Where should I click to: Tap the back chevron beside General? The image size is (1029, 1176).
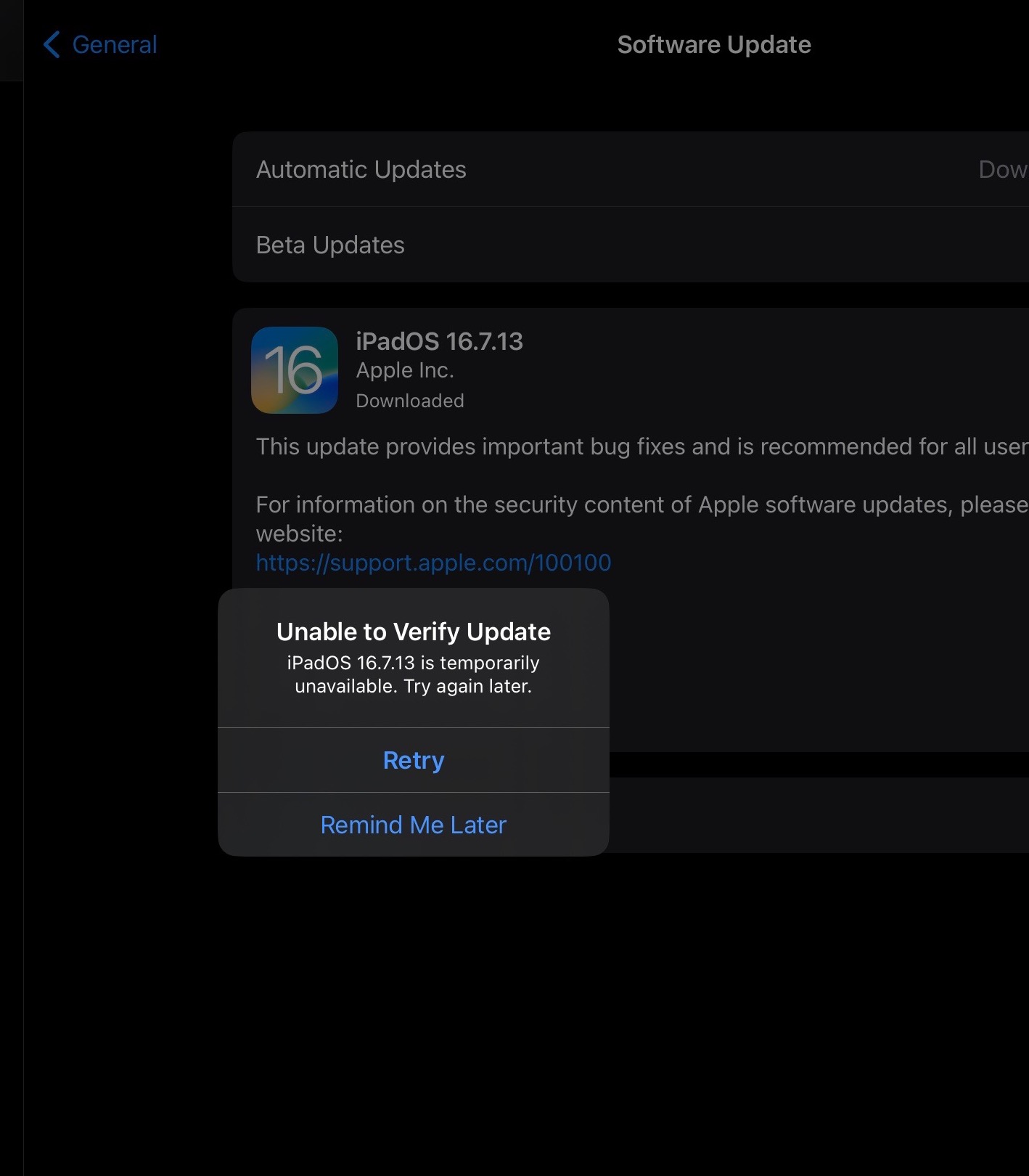pyautogui.click(x=52, y=44)
